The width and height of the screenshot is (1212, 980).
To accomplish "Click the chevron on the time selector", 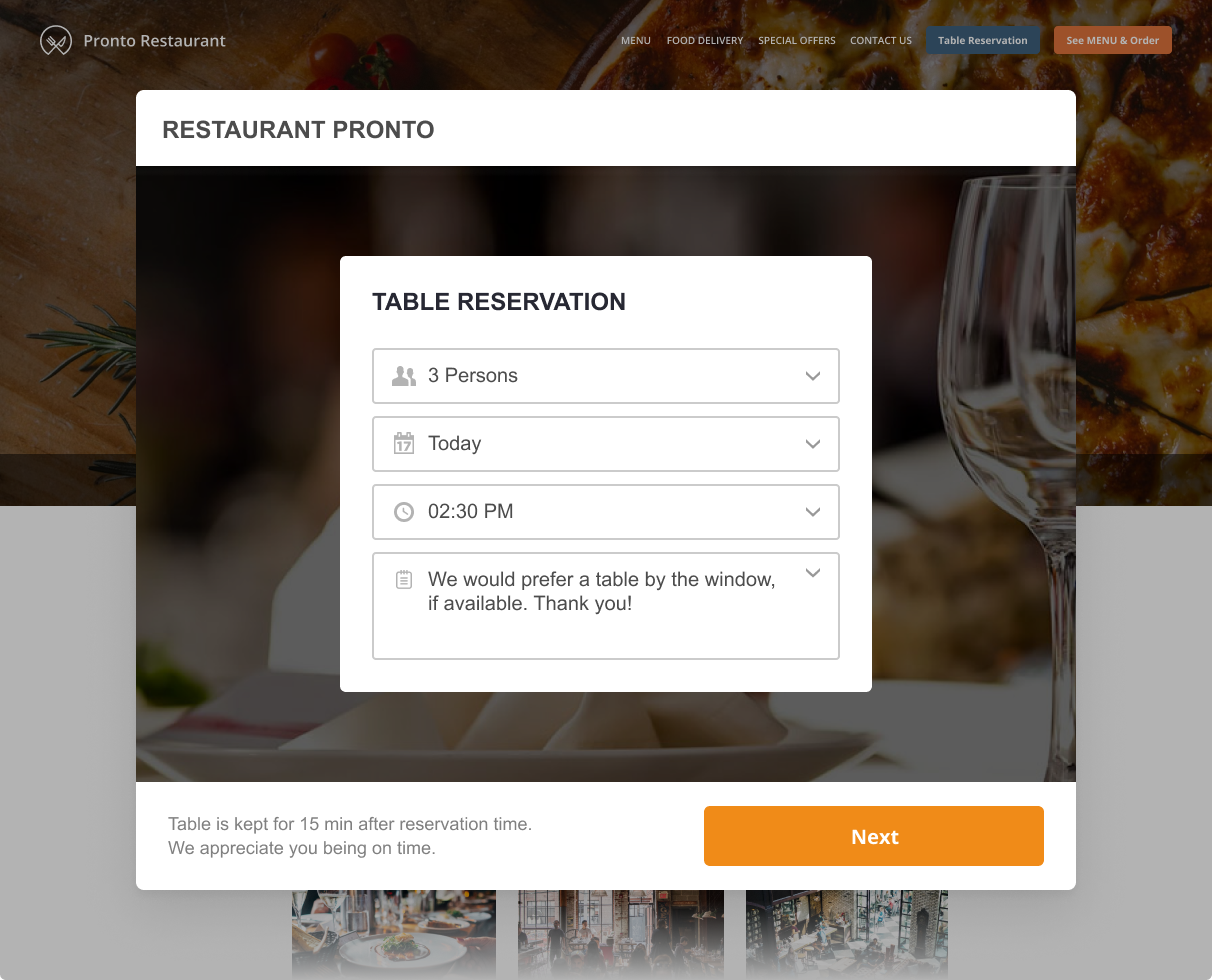I will pyautogui.click(x=813, y=512).
